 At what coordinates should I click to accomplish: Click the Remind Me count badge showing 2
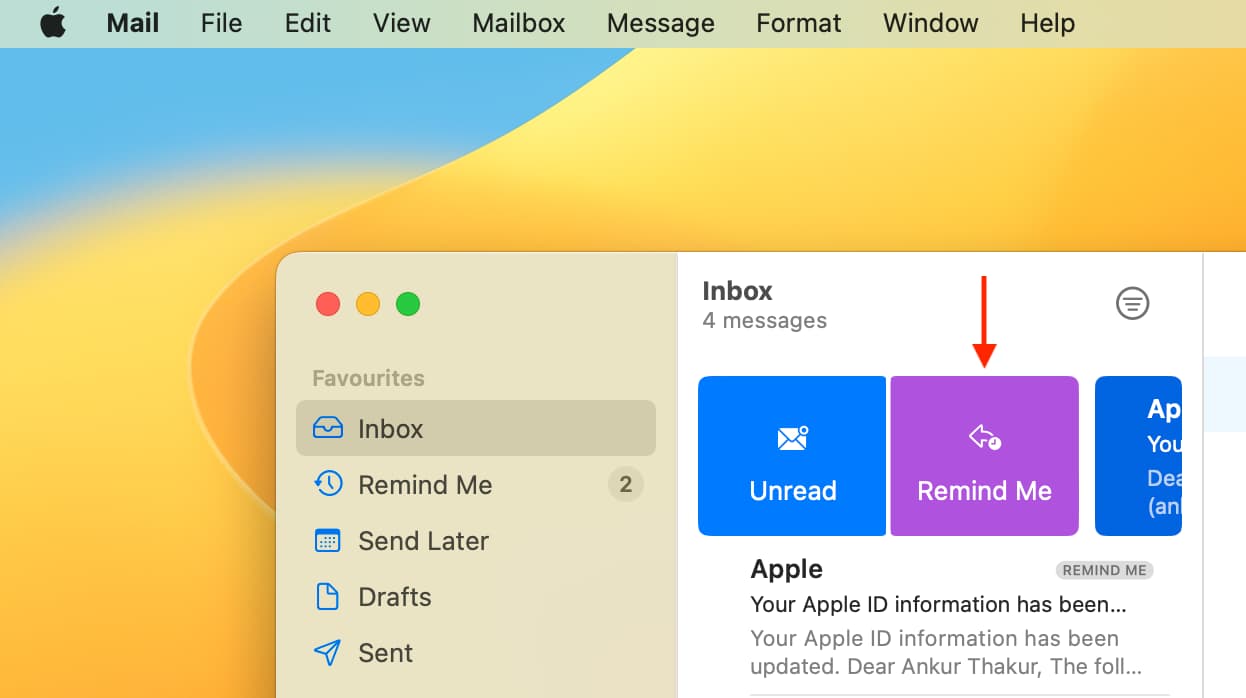click(626, 485)
